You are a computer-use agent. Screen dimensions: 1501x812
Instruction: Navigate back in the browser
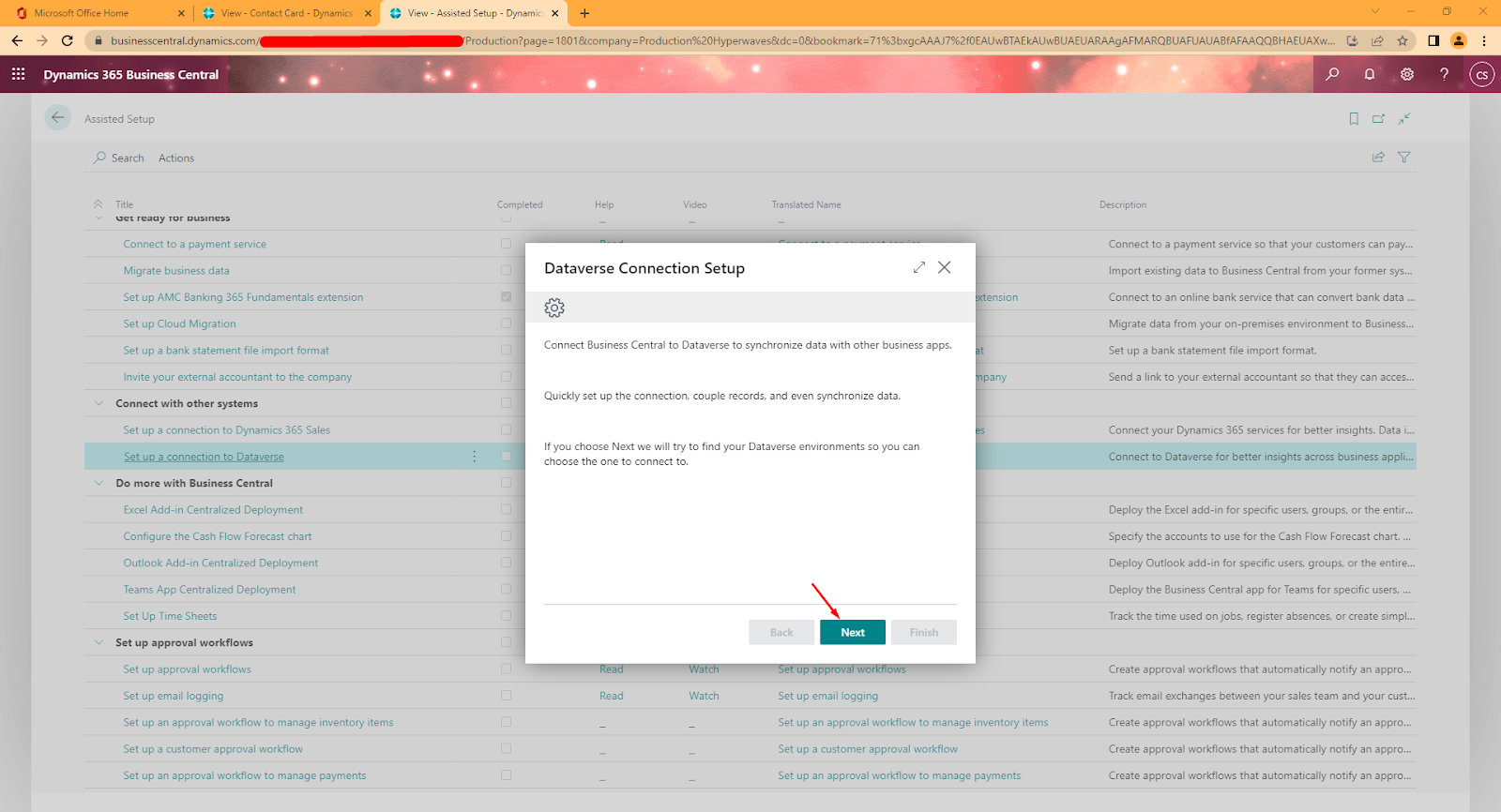(17, 40)
